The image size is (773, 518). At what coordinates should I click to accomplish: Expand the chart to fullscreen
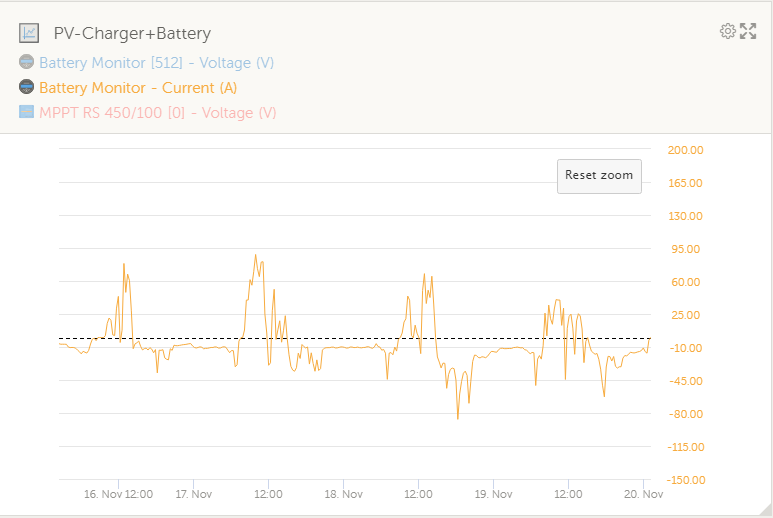pyautogui.click(x=748, y=31)
